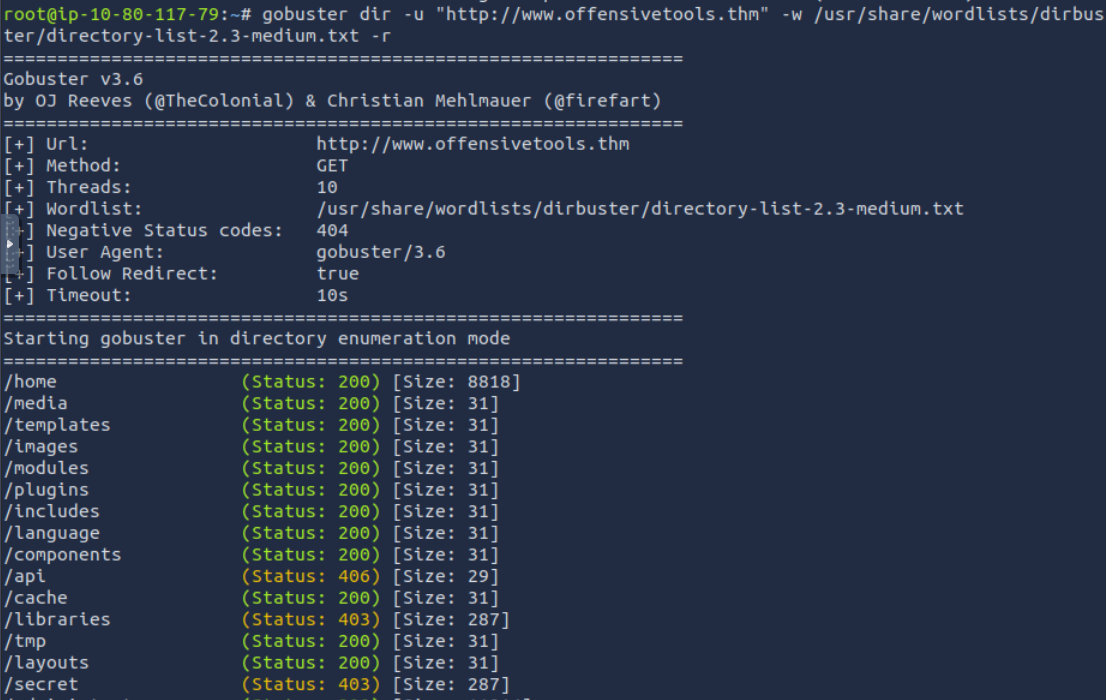Select the /libraries directory result
Screen dimensions: 1106x700
[x=57, y=620]
